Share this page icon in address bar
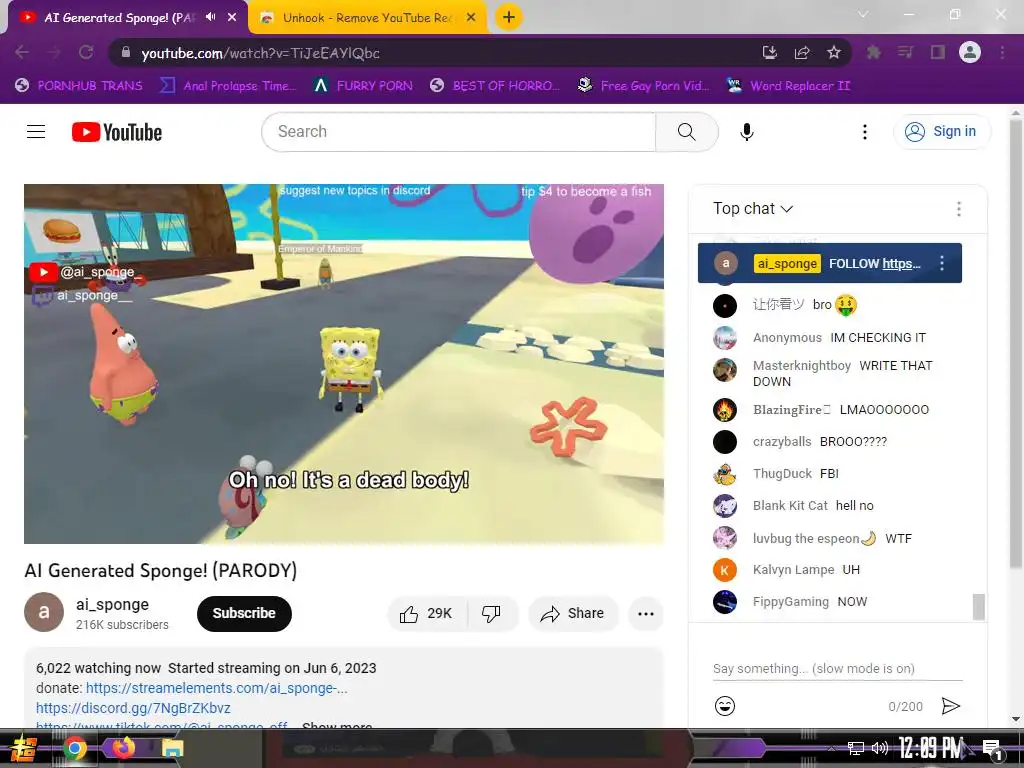 pos(802,52)
